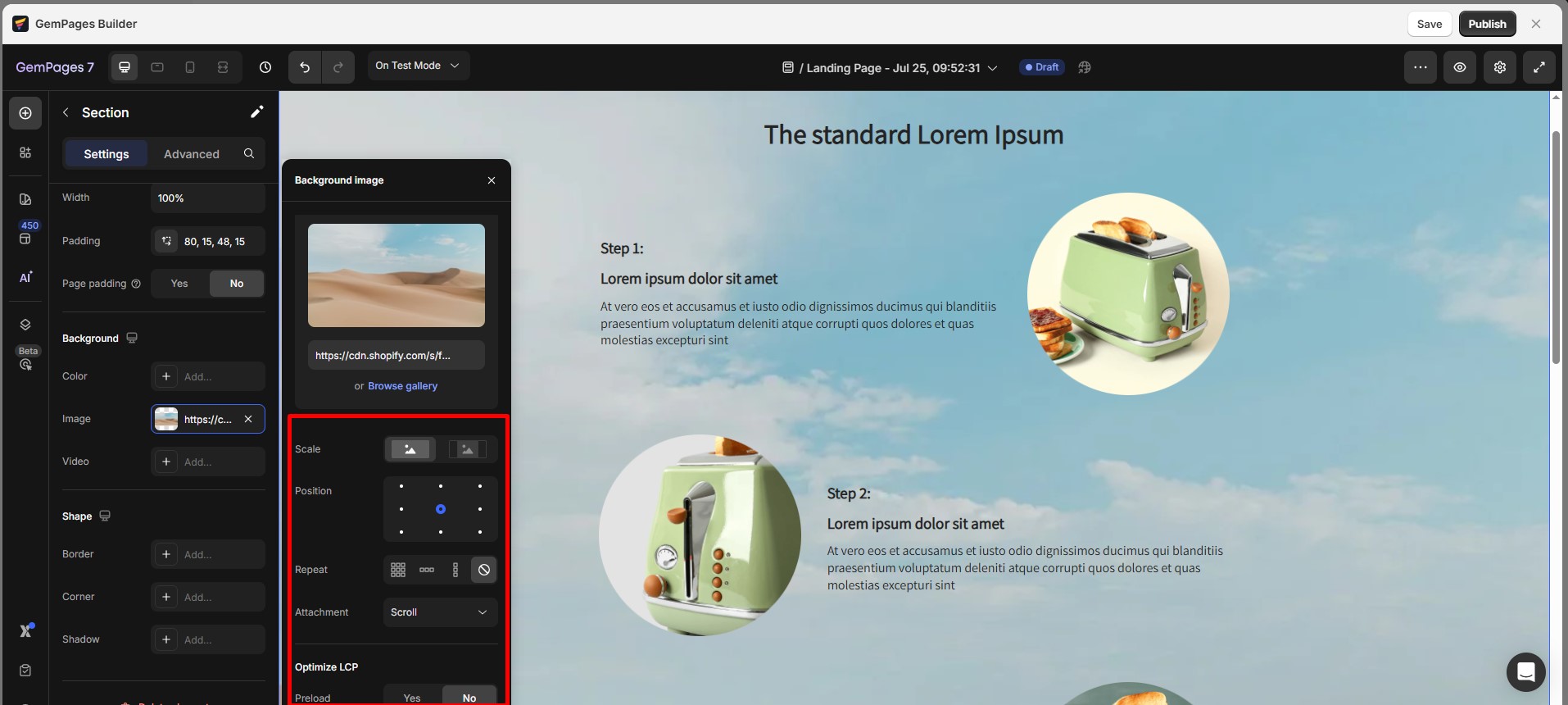
Task: Select no-repeat background option
Action: 484,570
